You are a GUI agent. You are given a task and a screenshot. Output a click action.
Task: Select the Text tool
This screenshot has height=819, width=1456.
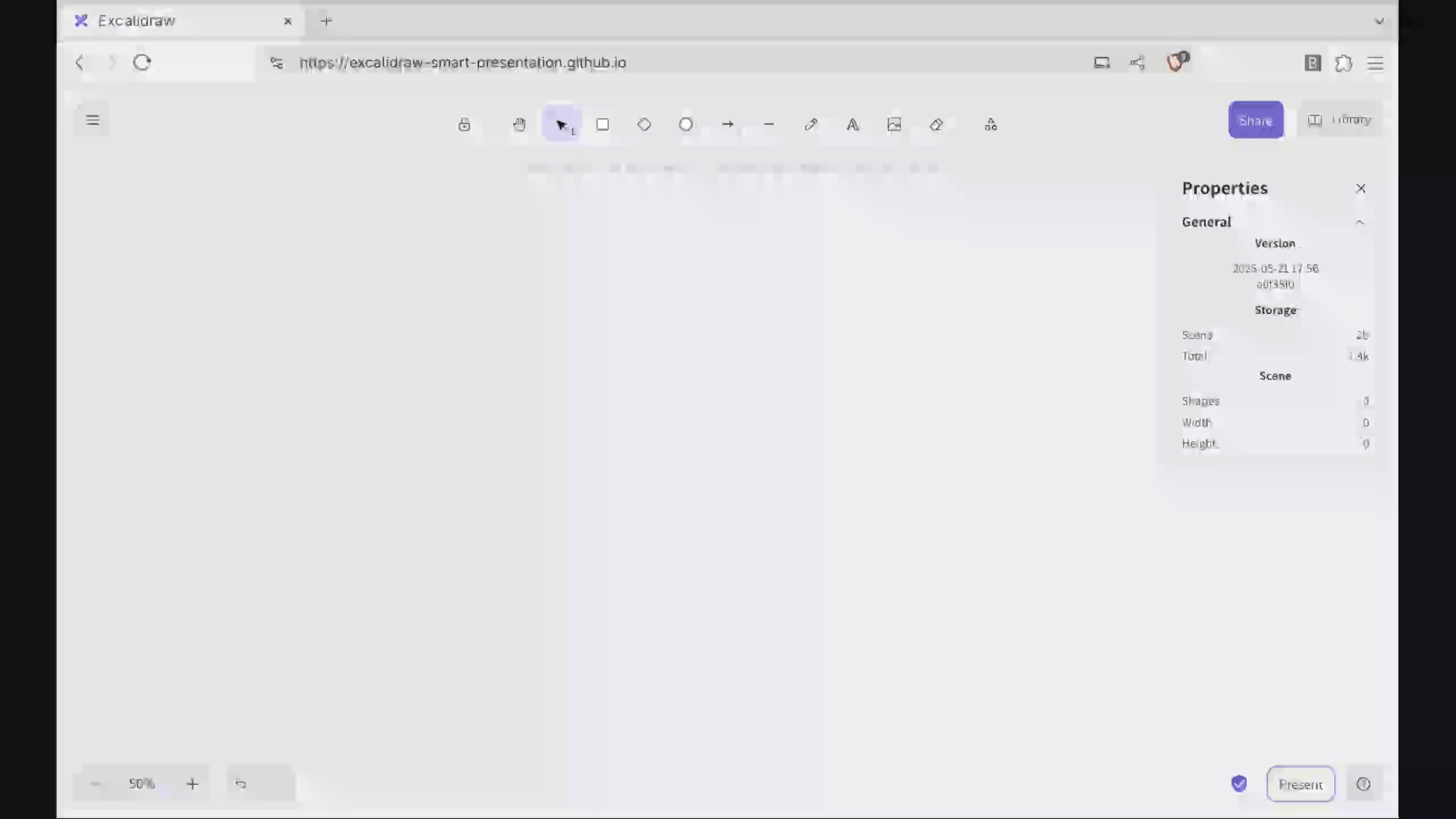pyautogui.click(x=853, y=125)
